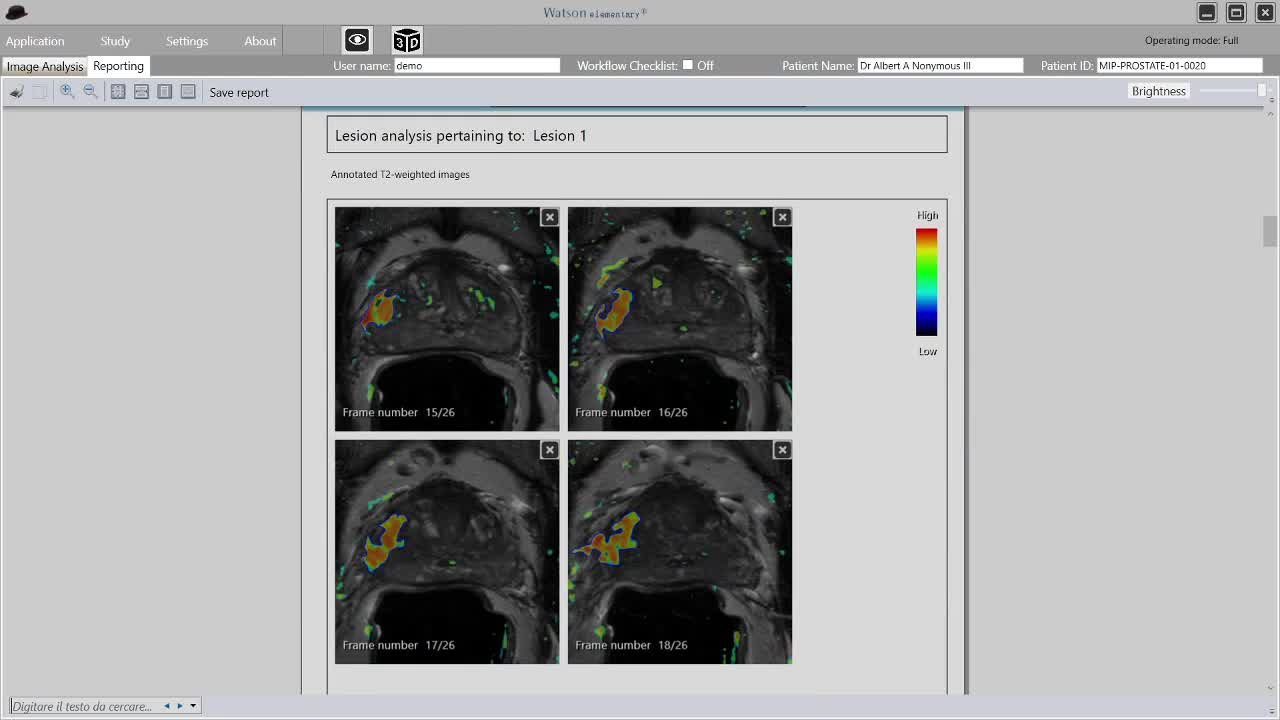Minimize the Watson window
This screenshot has height=720, width=1280.
pos(1207,12)
